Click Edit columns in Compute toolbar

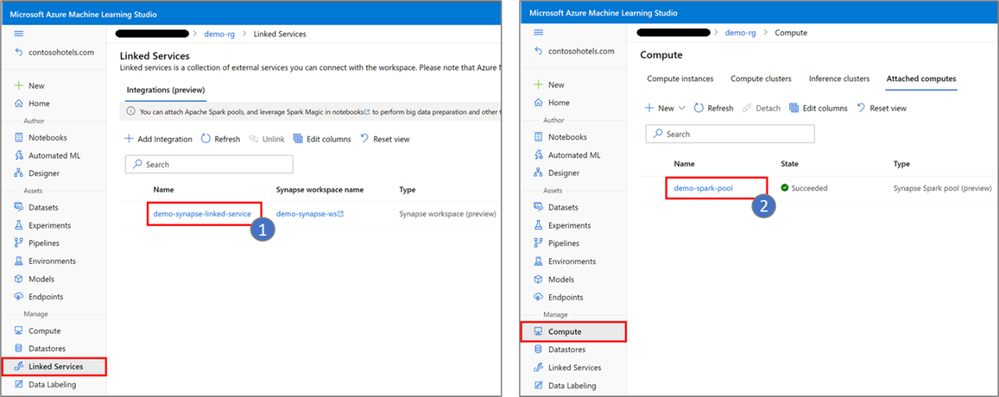tap(818, 108)
